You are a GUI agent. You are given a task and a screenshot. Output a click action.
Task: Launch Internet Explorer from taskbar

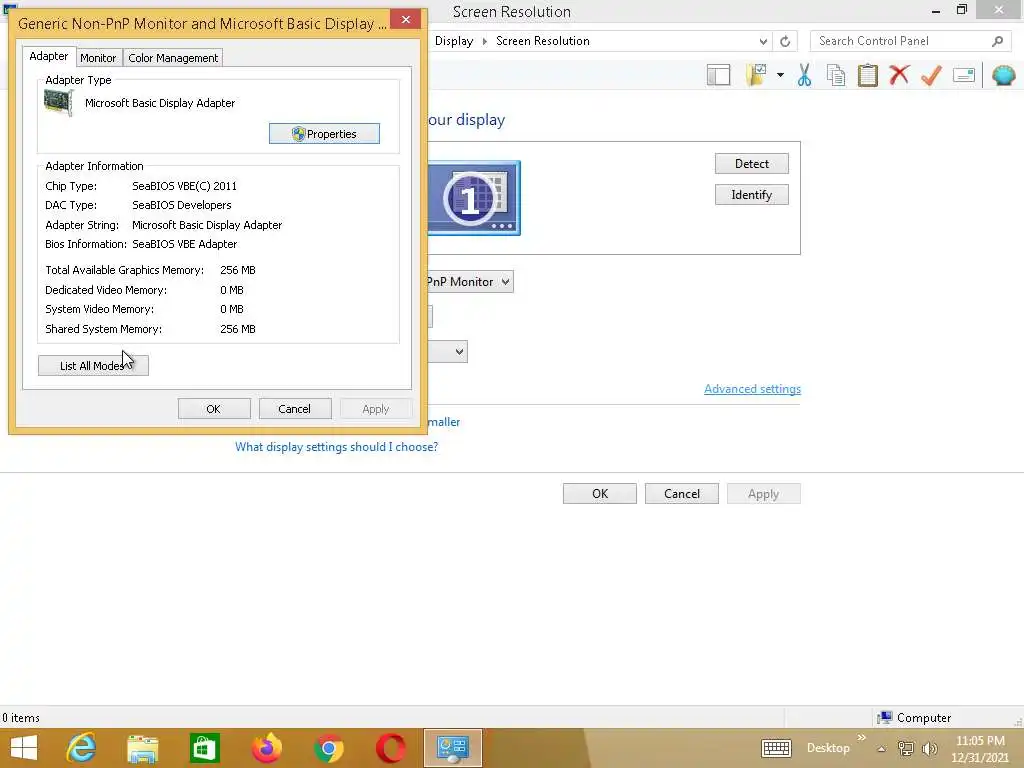pos(81,748)
